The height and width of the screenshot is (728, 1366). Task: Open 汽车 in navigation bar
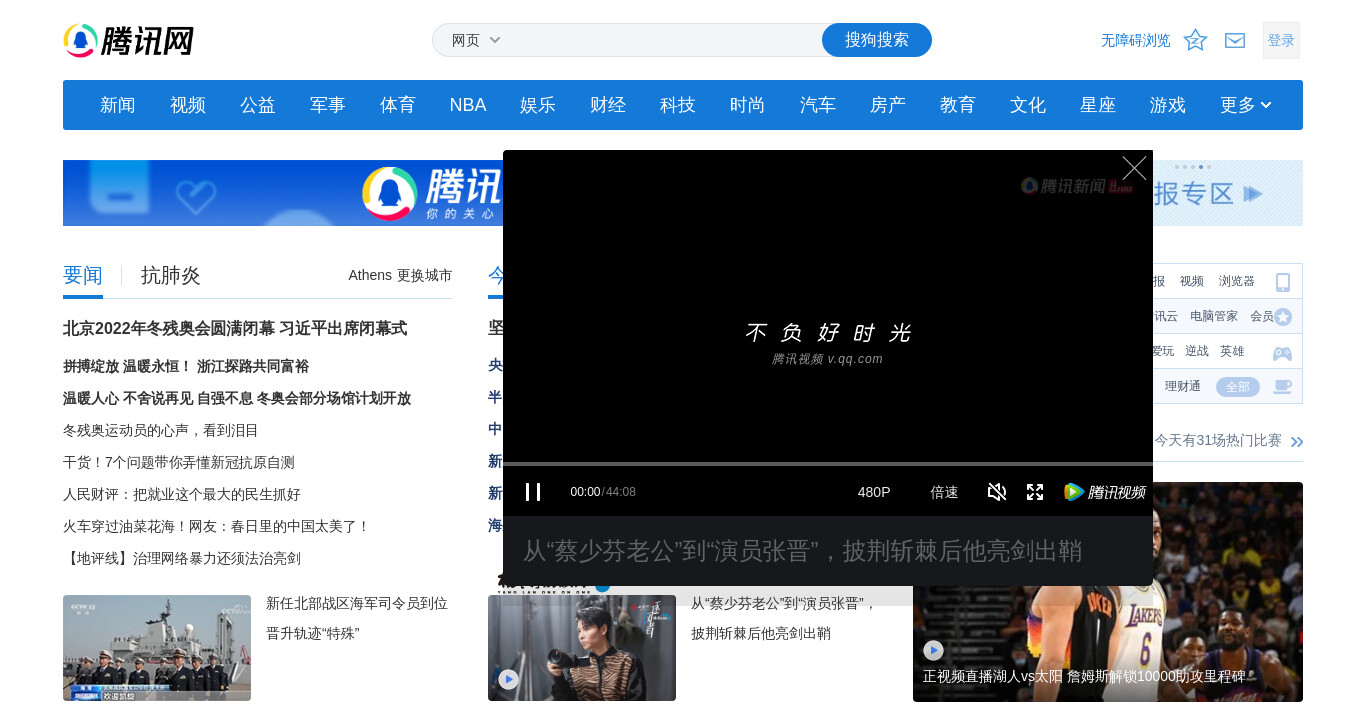818,105
